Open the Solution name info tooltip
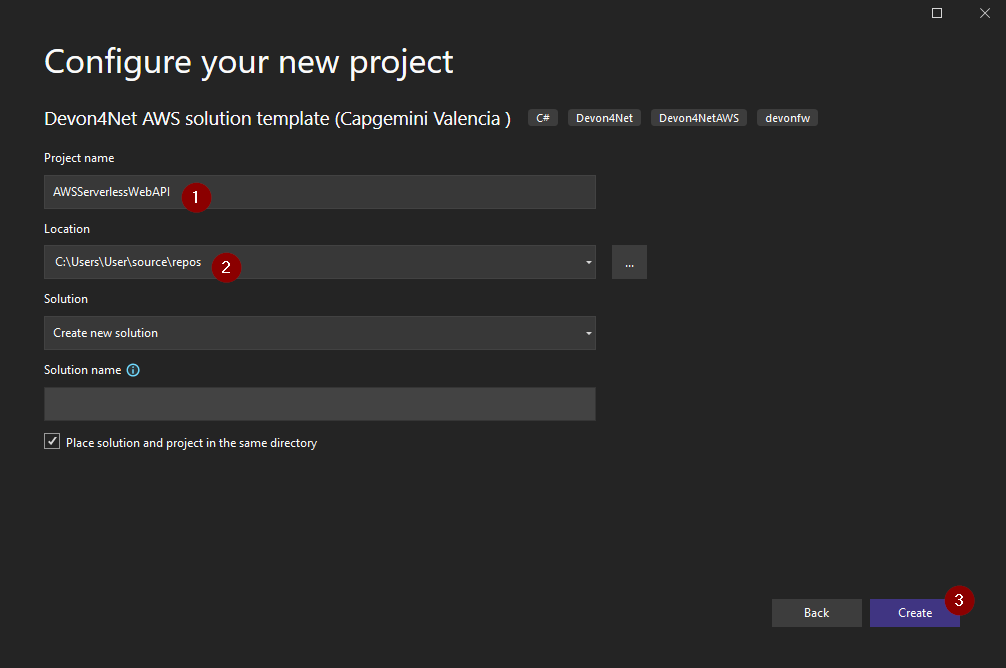 (133, 370)
